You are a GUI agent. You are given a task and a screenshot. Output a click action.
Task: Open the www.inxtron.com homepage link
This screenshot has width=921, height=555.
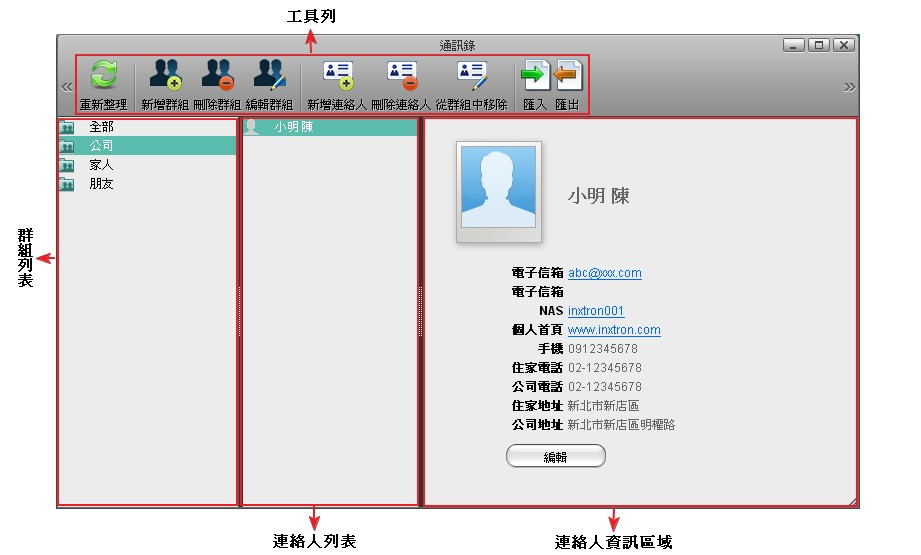coord(613,330)
